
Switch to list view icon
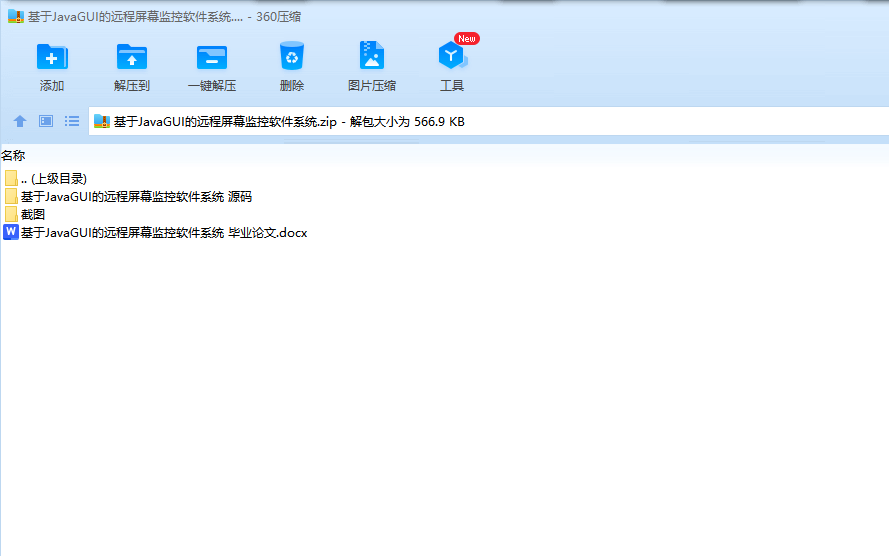pyautogui.click(x=72, y=121)
